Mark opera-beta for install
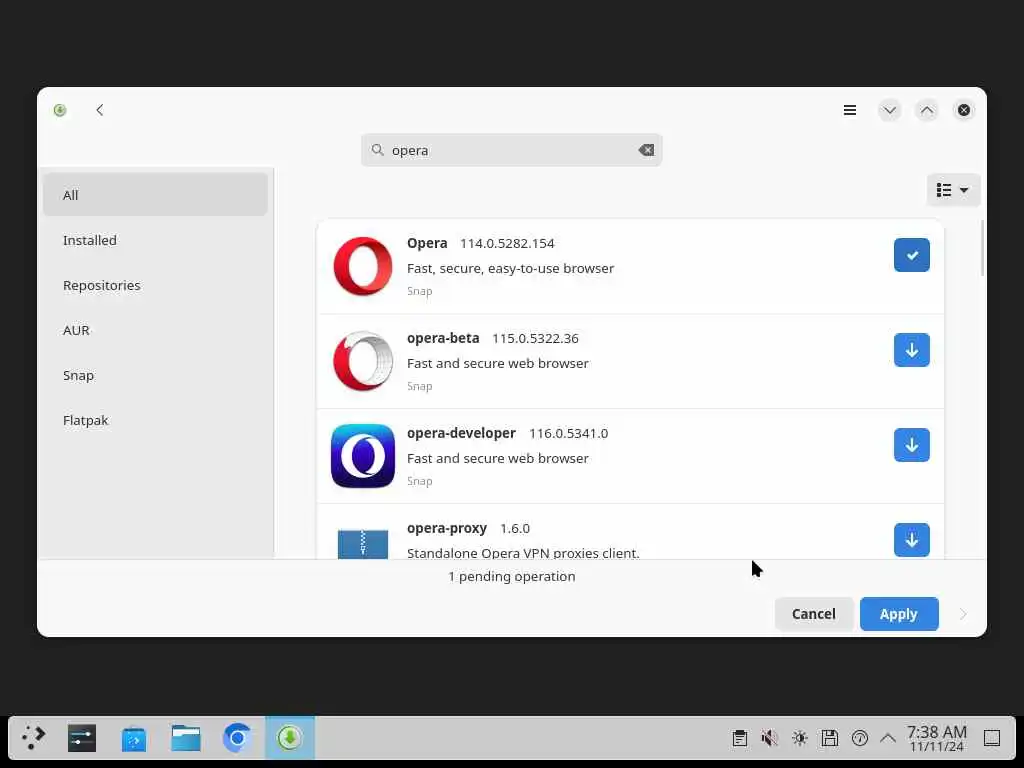The width and height of the screenshot is (1024, 768). click(911, 350)
